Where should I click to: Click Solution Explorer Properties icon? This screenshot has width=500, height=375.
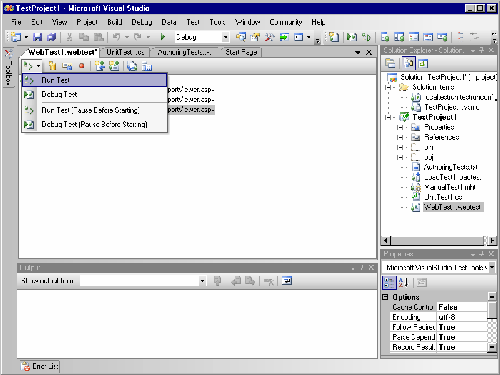tap(390, 63)
